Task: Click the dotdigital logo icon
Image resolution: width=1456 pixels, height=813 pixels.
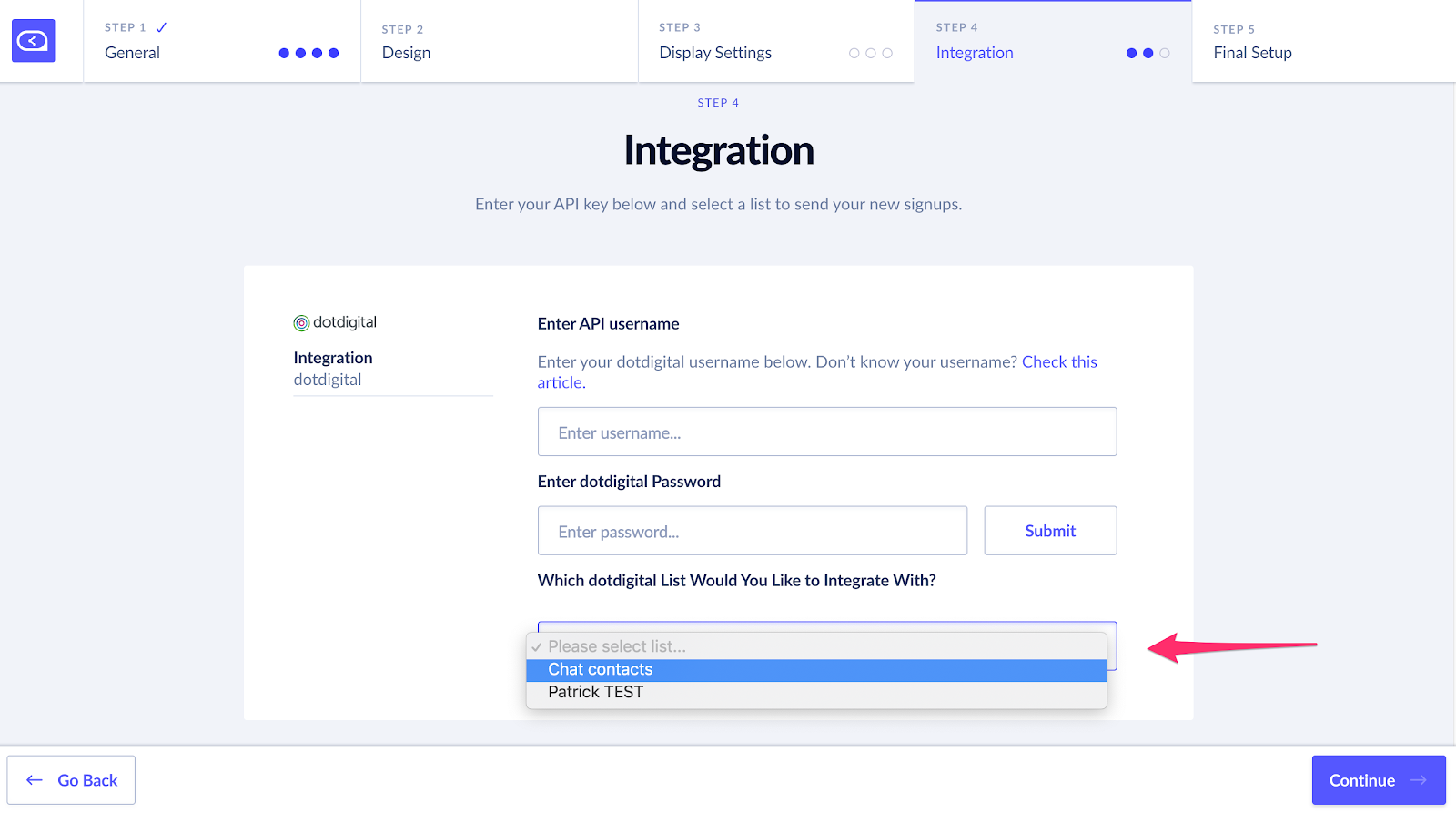Action: click(301, 323)
